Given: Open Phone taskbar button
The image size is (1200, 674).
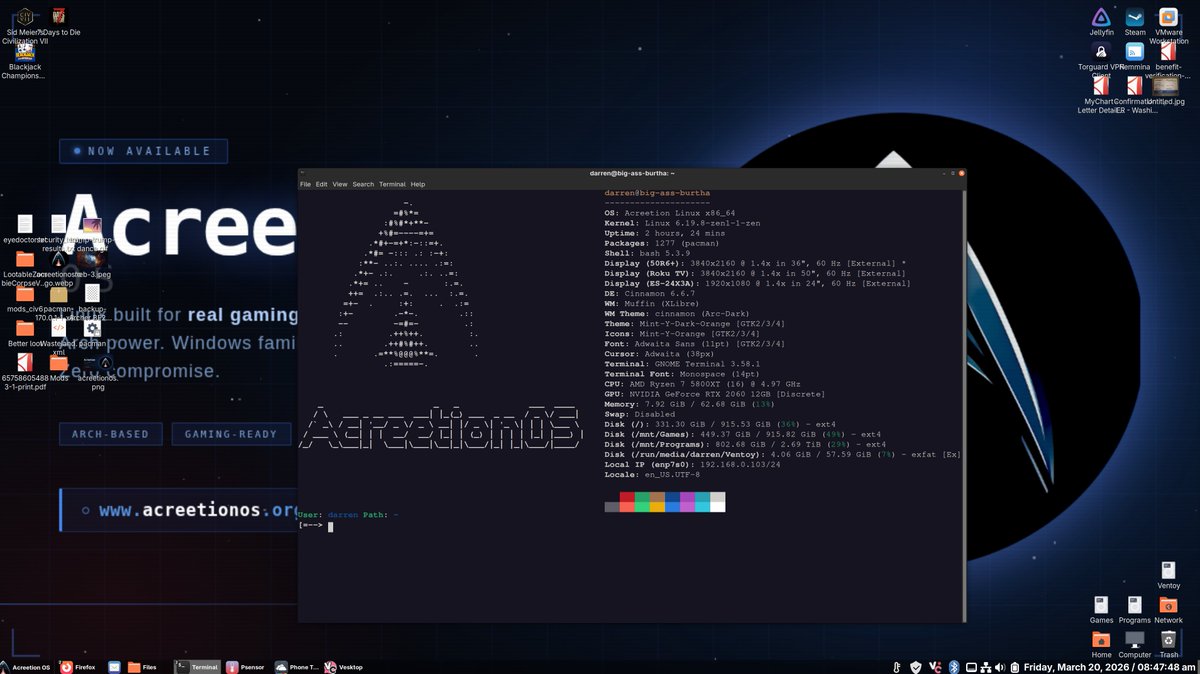Looking at the screenshot, I should [298, 666].
